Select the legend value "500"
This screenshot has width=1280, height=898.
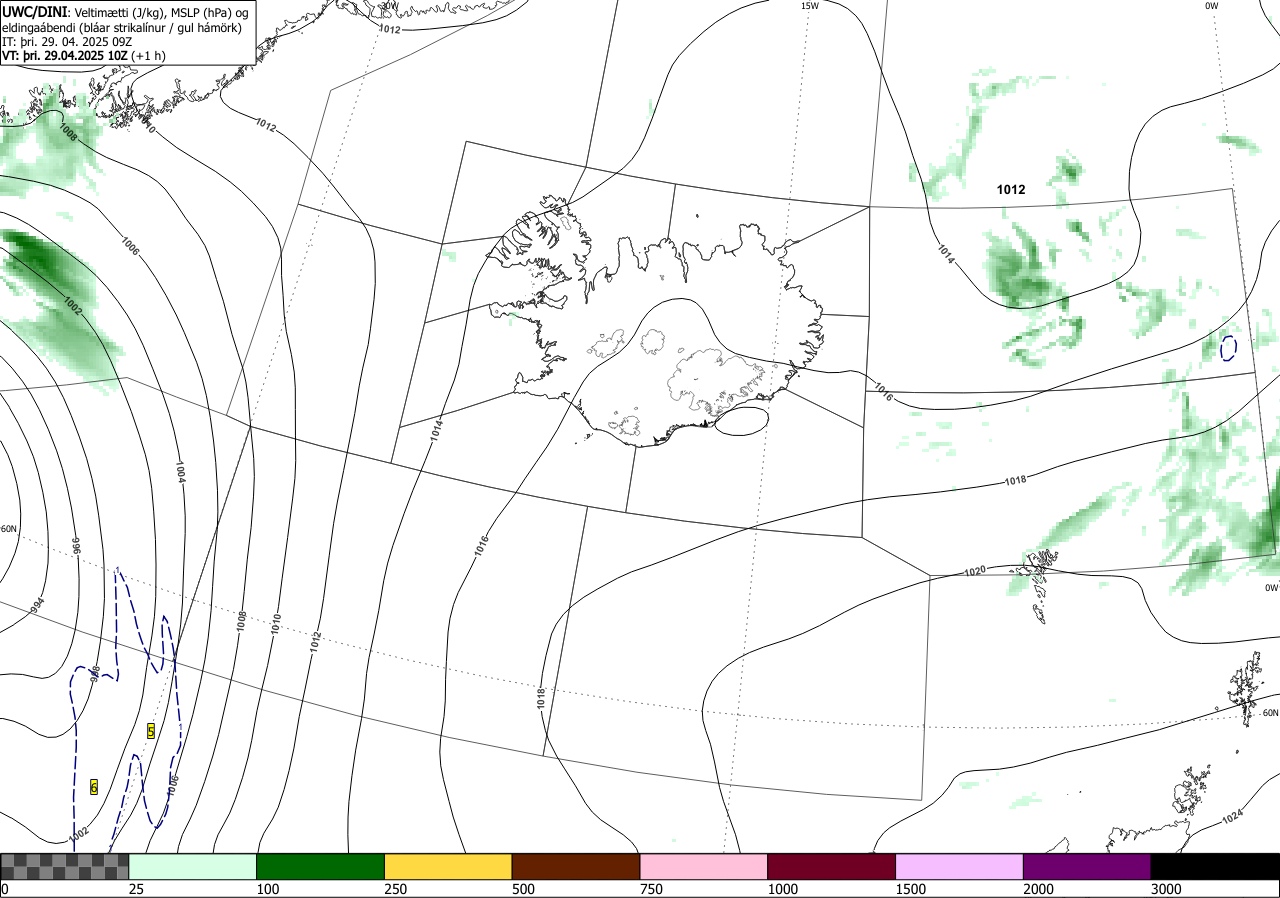coord(524,889)
